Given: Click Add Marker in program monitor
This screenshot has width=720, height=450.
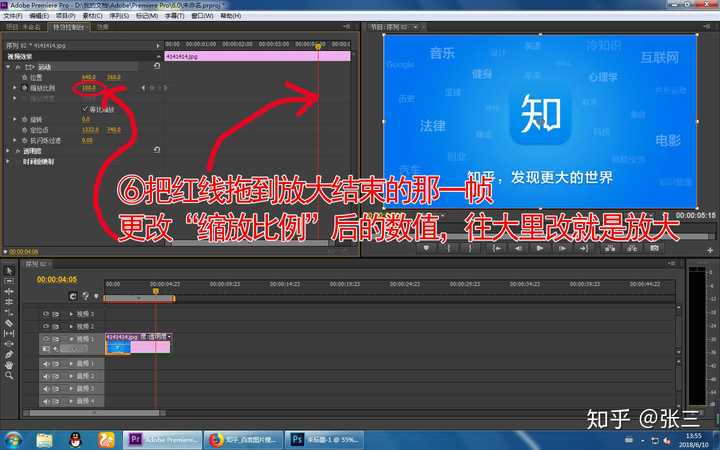Looking at the screenshot, I should point(426,248).
